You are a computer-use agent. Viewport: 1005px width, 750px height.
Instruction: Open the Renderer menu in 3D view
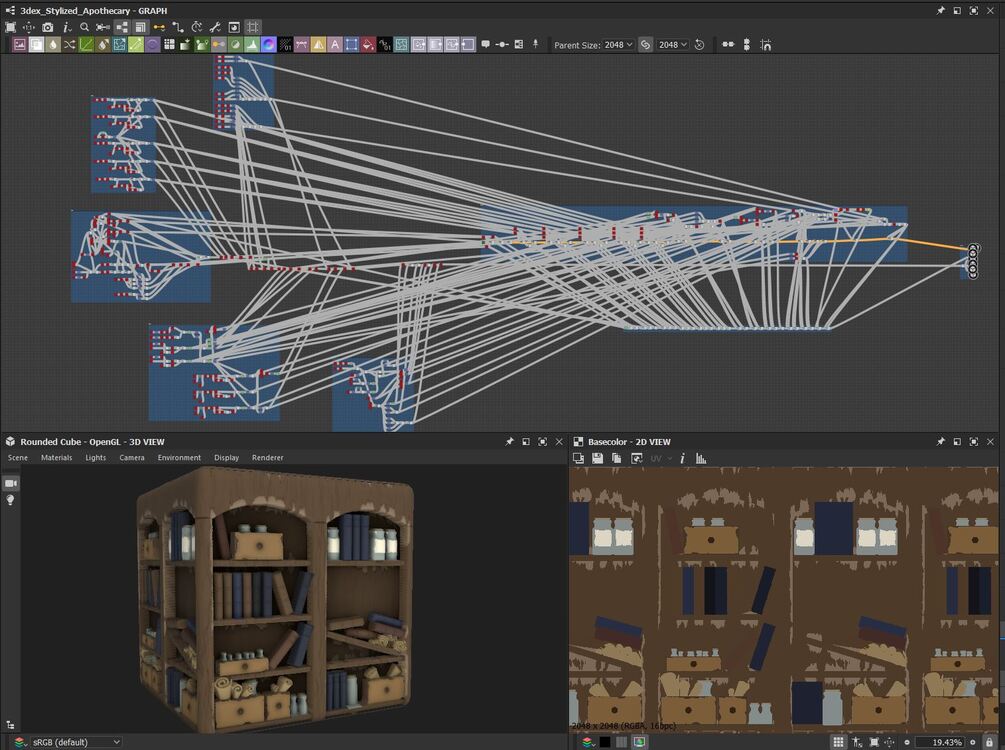267,458
